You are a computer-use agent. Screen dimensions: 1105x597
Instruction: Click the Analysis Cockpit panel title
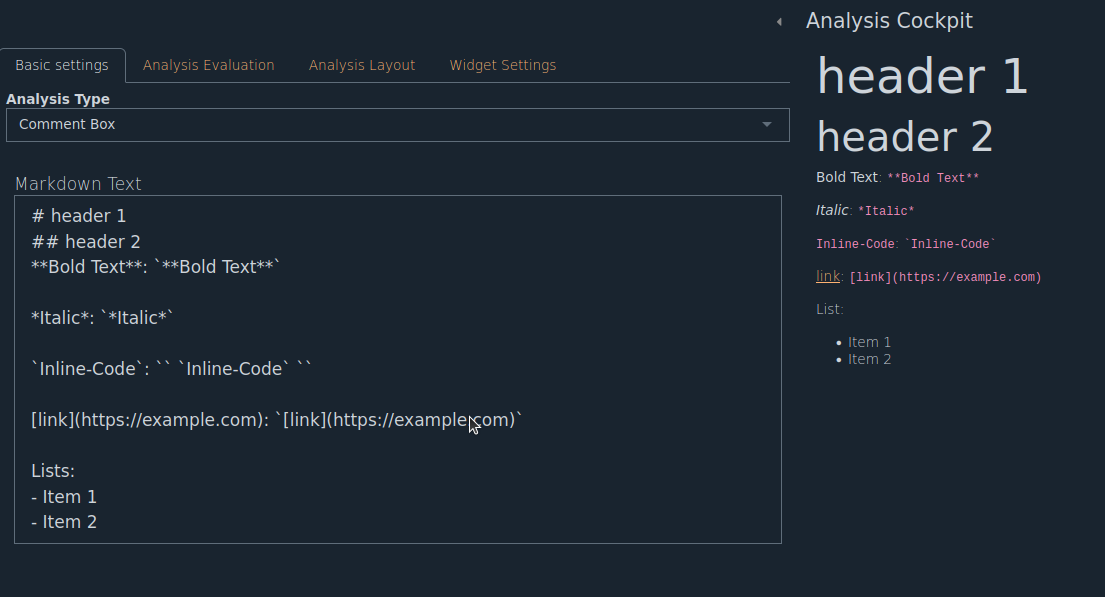click(x=889, y=20)
